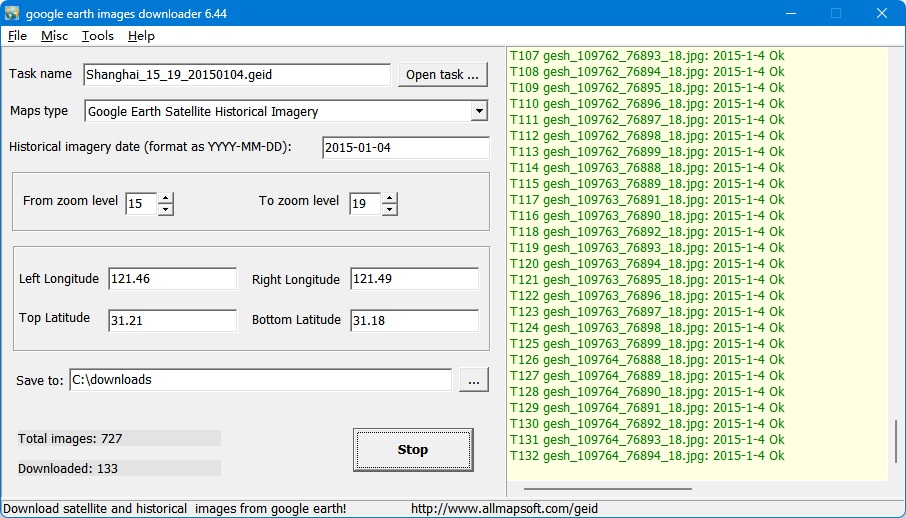The height and width of the screenshot is (518, 906).
Task: Click the From zoom level field
Action: [142, 204]
